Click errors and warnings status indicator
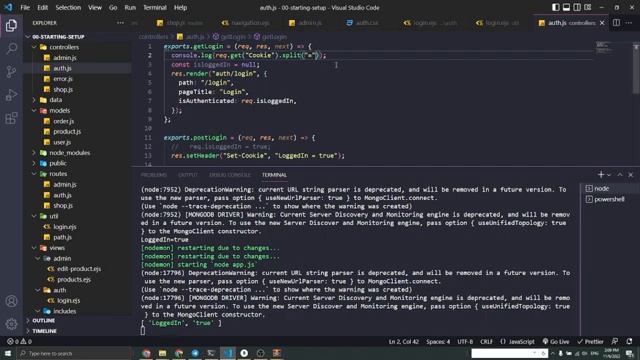This screenshot has width=640, height=360. coord(19,341)
